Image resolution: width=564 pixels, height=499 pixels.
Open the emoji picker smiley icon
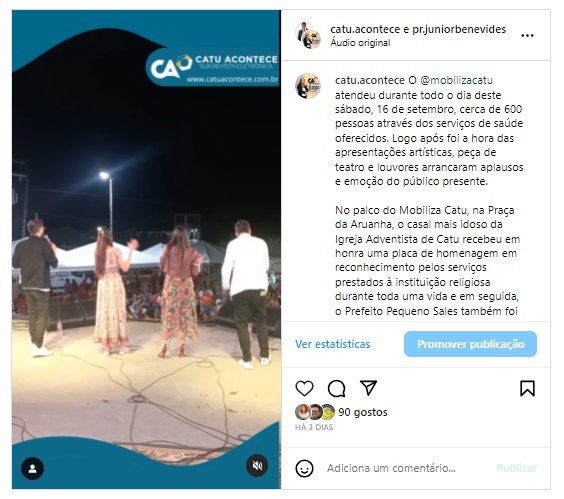(304, 468)
